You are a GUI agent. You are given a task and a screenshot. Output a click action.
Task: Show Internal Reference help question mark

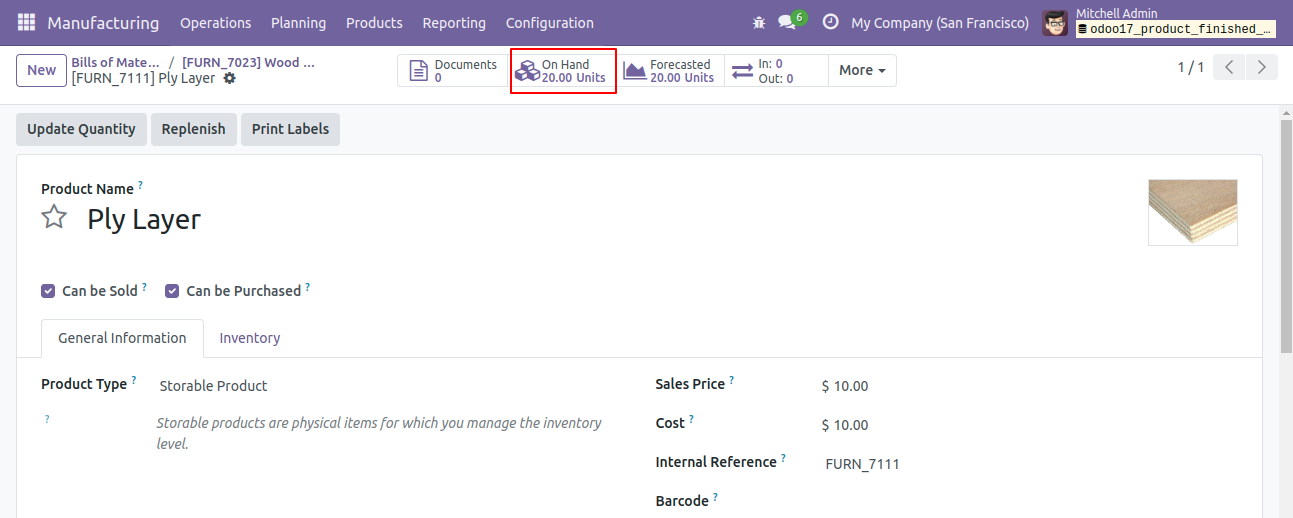pyautogui.click(x=783, y=458)
